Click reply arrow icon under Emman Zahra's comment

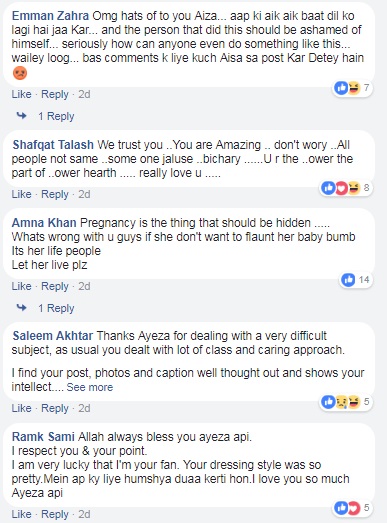[22, 116]
